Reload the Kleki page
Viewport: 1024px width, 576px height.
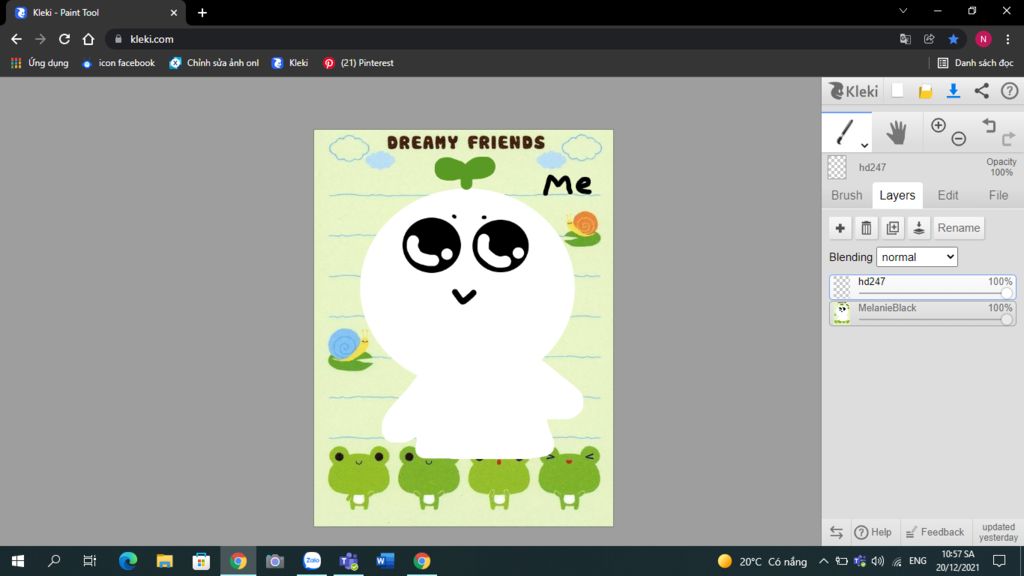pos(64,39)
